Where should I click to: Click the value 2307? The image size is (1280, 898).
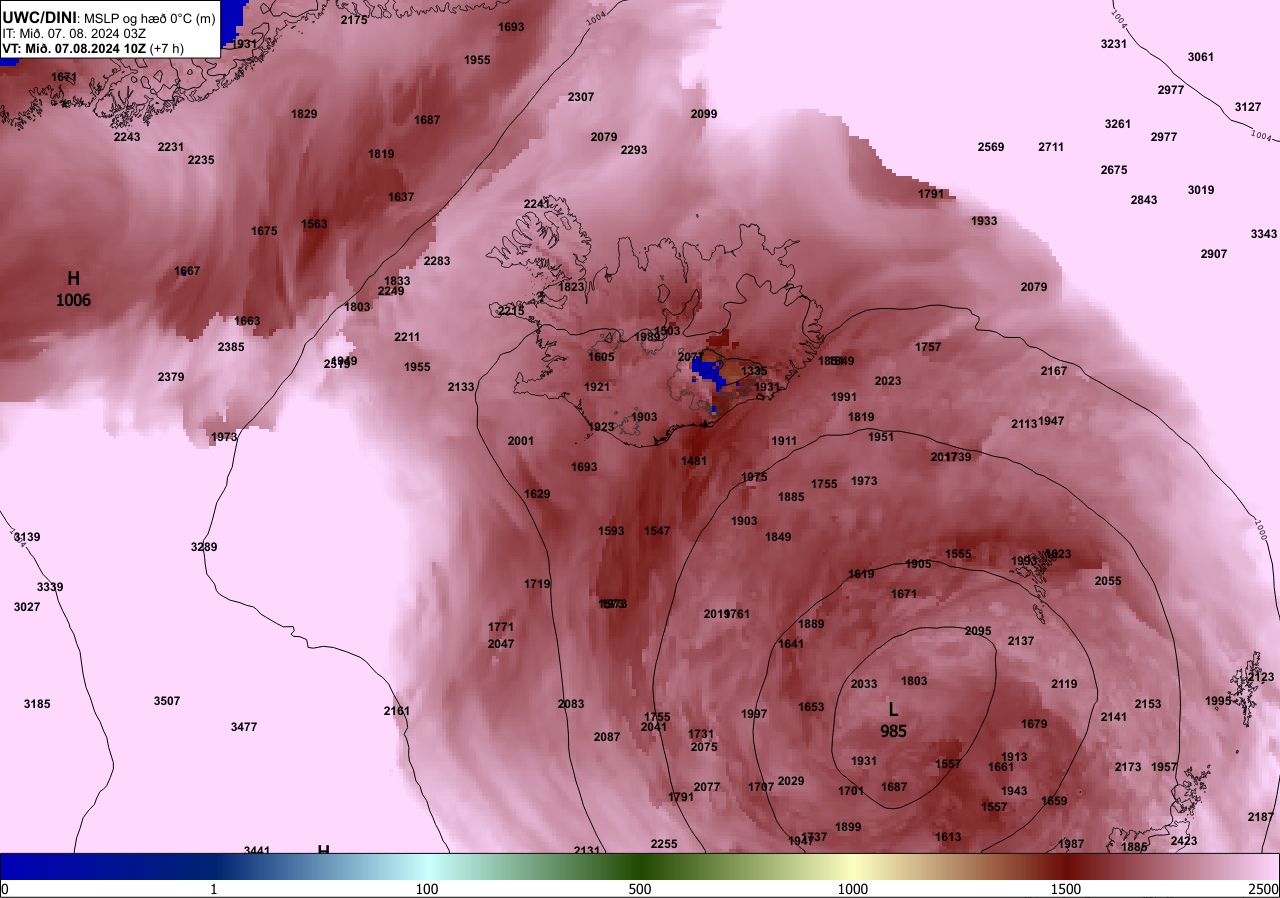tap(581, 97)
